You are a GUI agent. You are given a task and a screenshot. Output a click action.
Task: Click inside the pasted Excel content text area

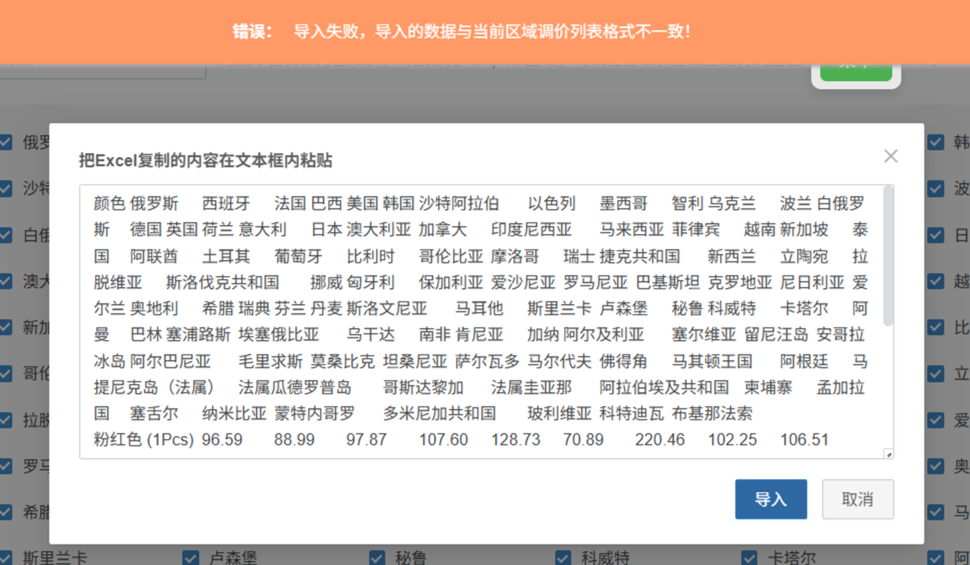[x=480, y=320]
